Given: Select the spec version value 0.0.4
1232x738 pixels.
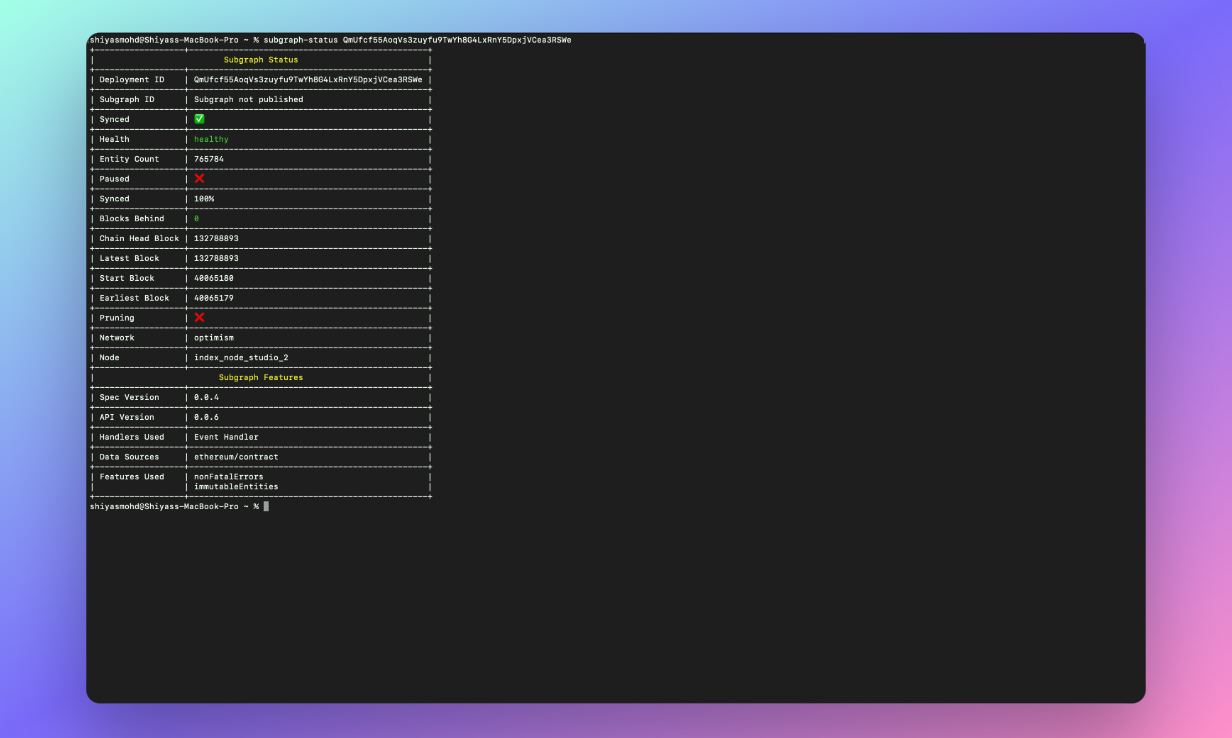Looking at the screenshot, I should coord(206,398).
